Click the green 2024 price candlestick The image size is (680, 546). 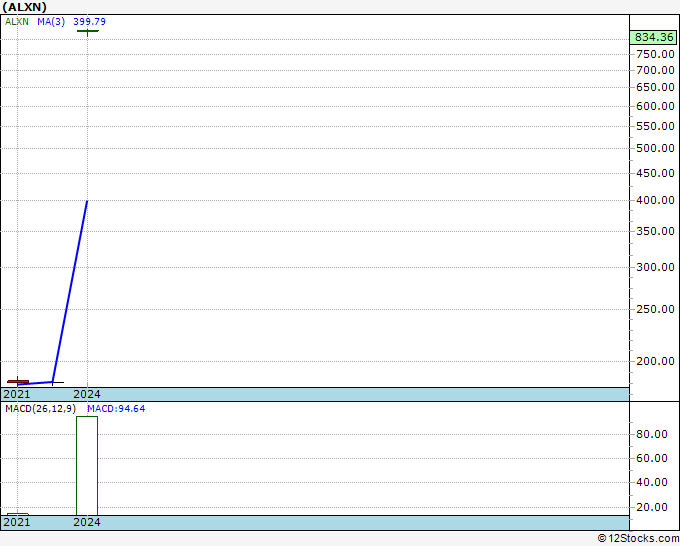point(88,31)
